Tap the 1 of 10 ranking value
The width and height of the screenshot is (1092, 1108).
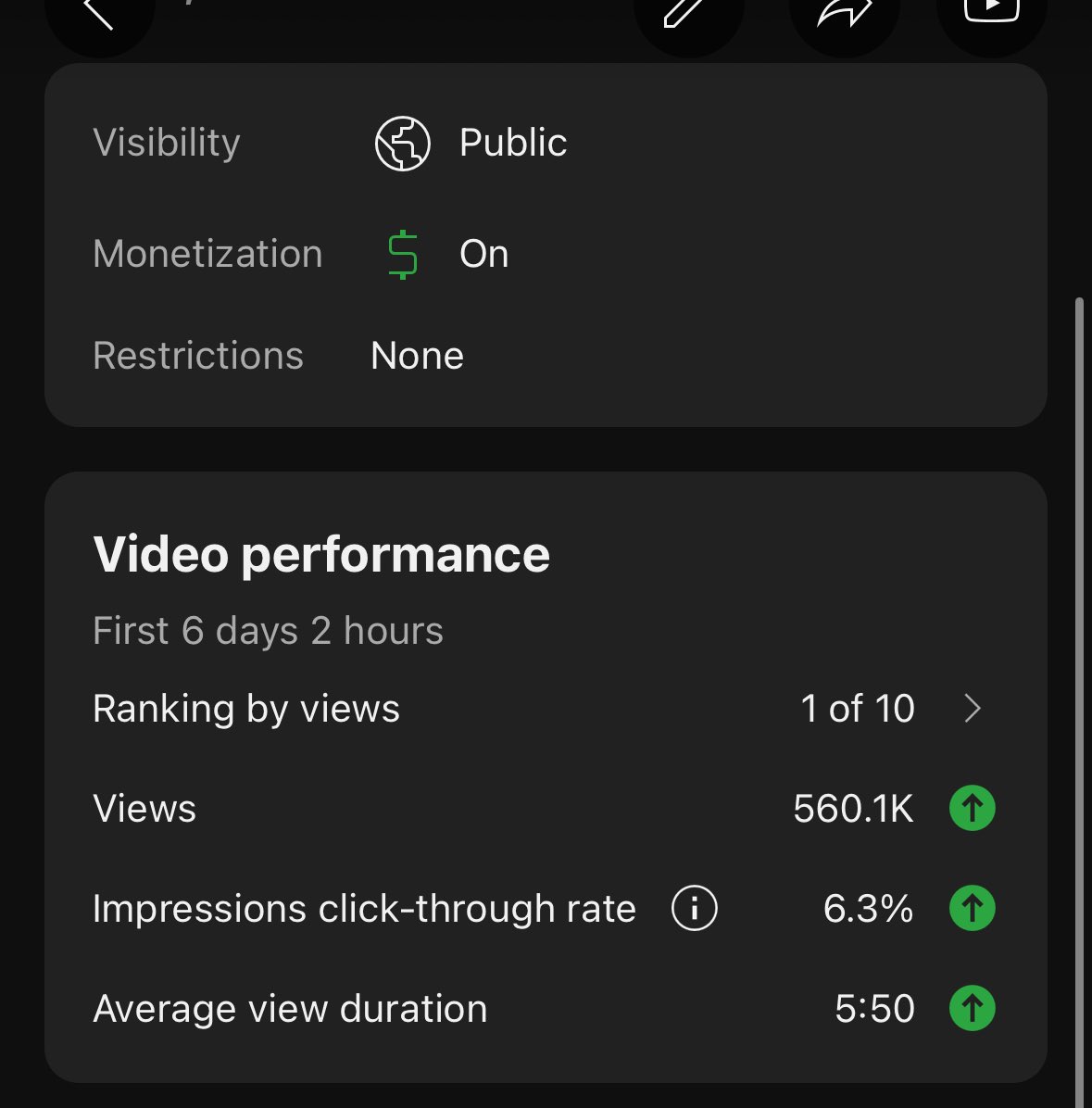pos(858,708)
